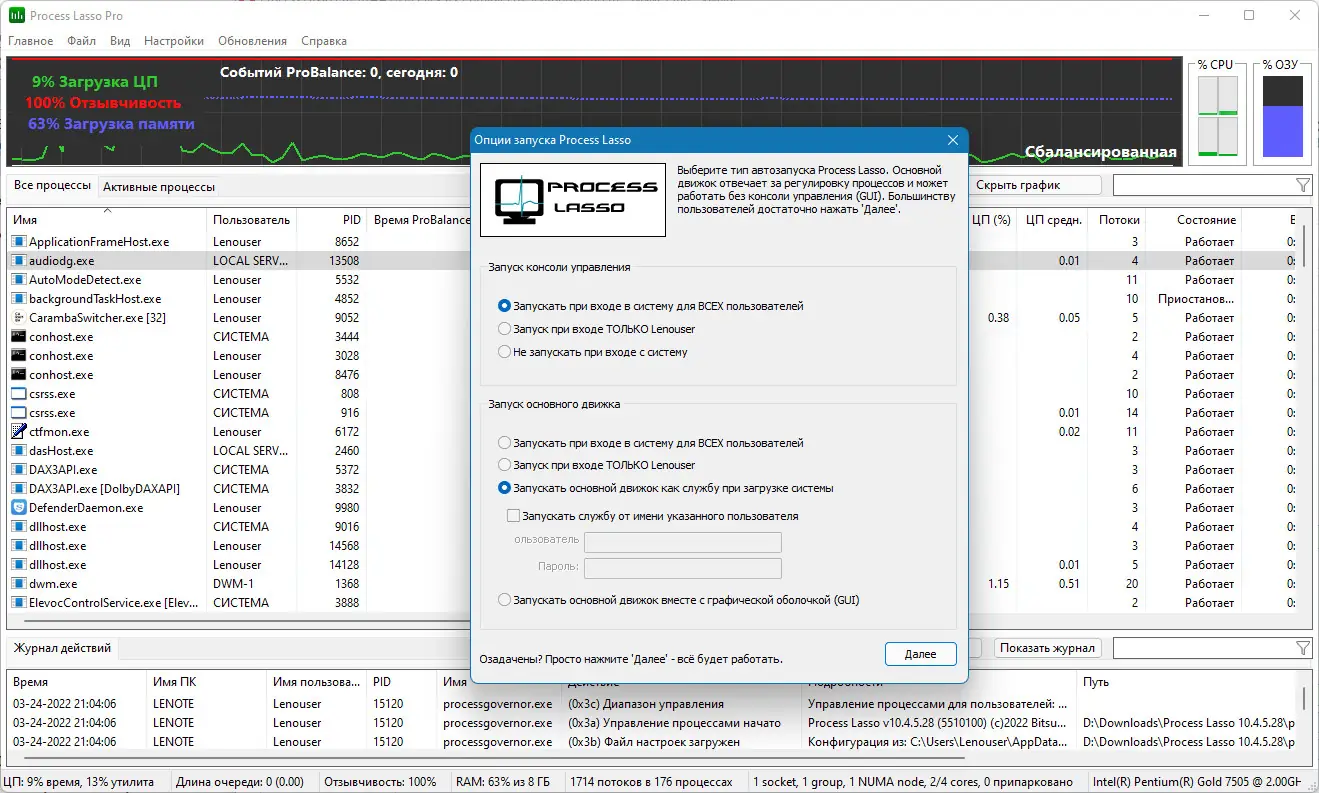1319x793 pixels.
Task: Sort by the Время ProBalance column
Action: (421, 220)
